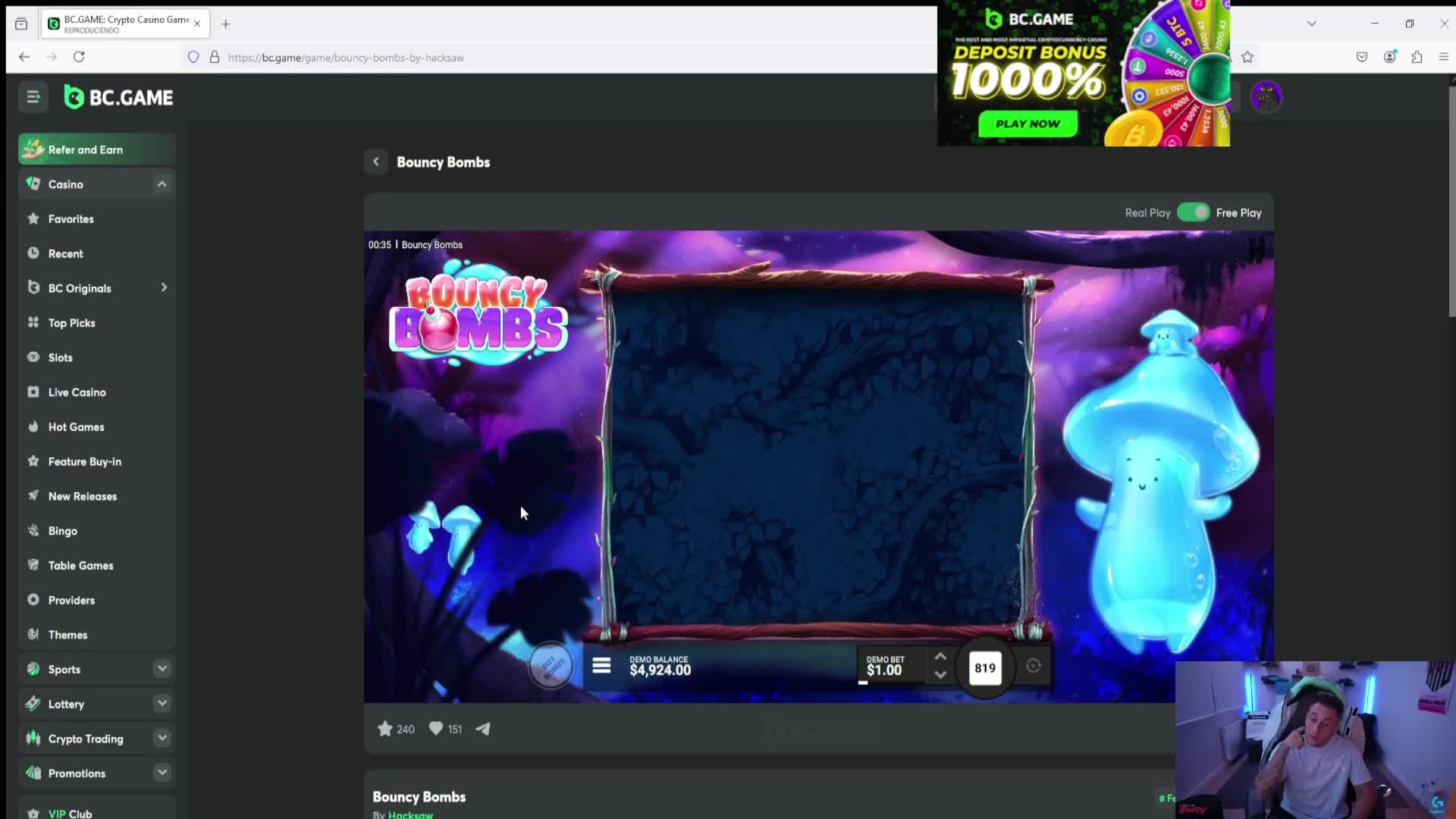1456x819 pixels.
Task: Click the autoplay circular icon
Action: pos(1033,666)
